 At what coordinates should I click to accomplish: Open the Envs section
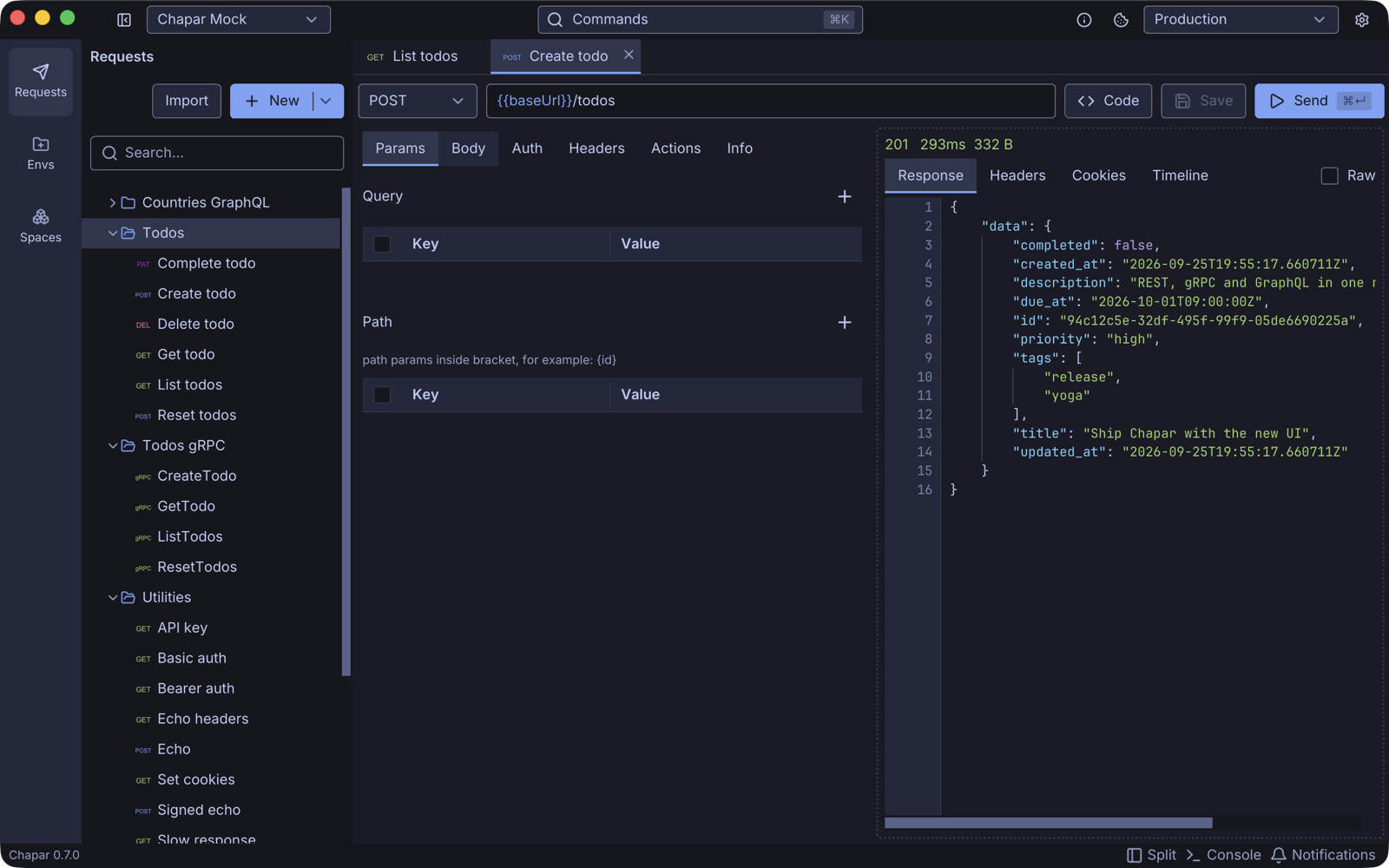pos(41,154)
